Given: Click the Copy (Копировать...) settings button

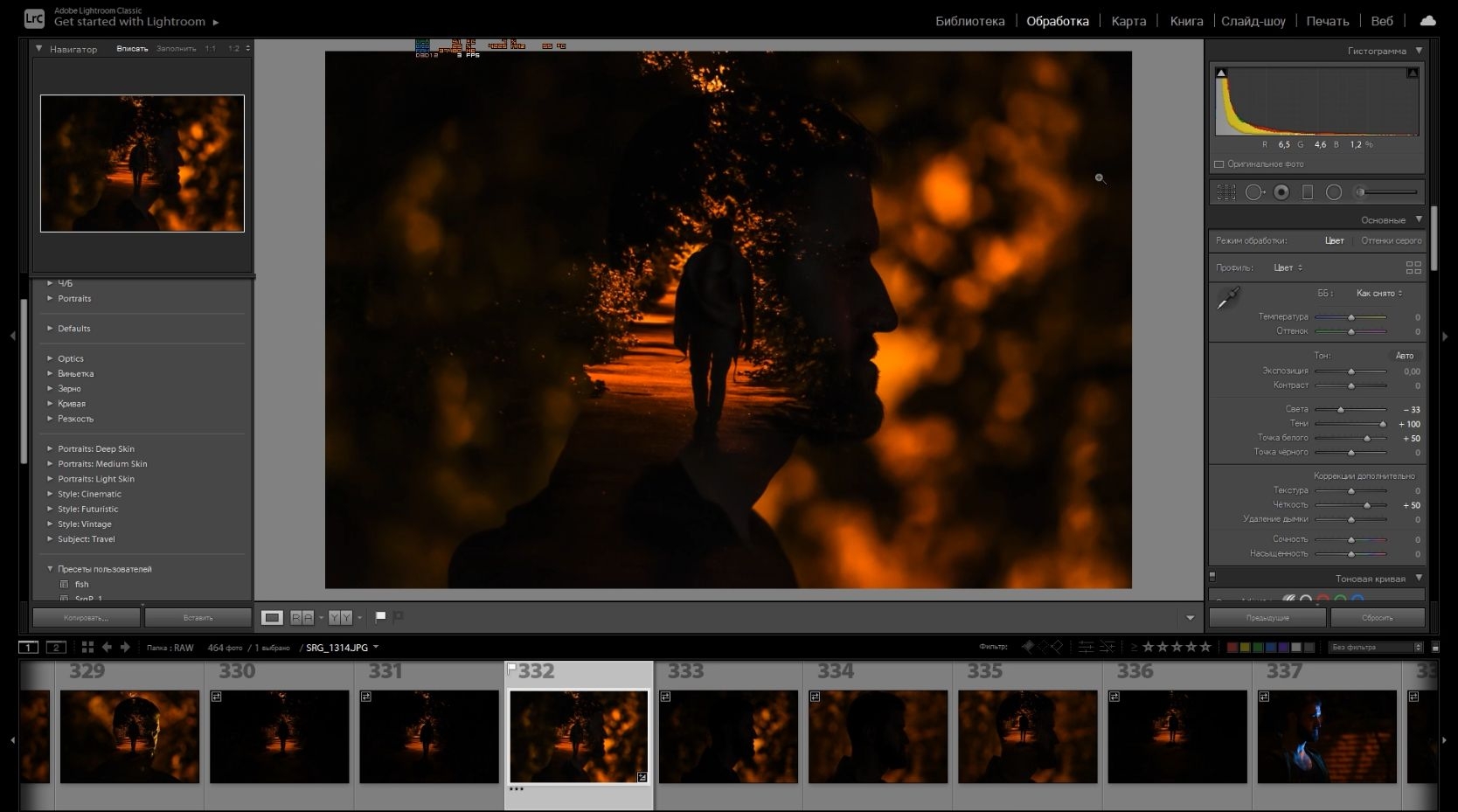Looking at the screenshot, I should click(86, 618).
